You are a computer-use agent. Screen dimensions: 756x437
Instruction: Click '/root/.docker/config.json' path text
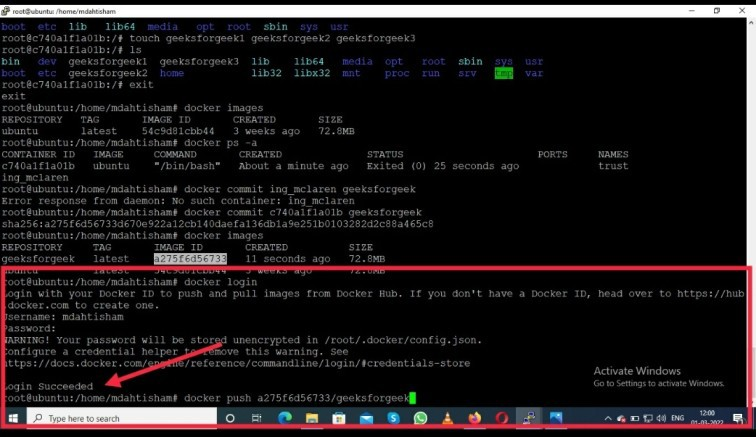click(x=403, y=340)
